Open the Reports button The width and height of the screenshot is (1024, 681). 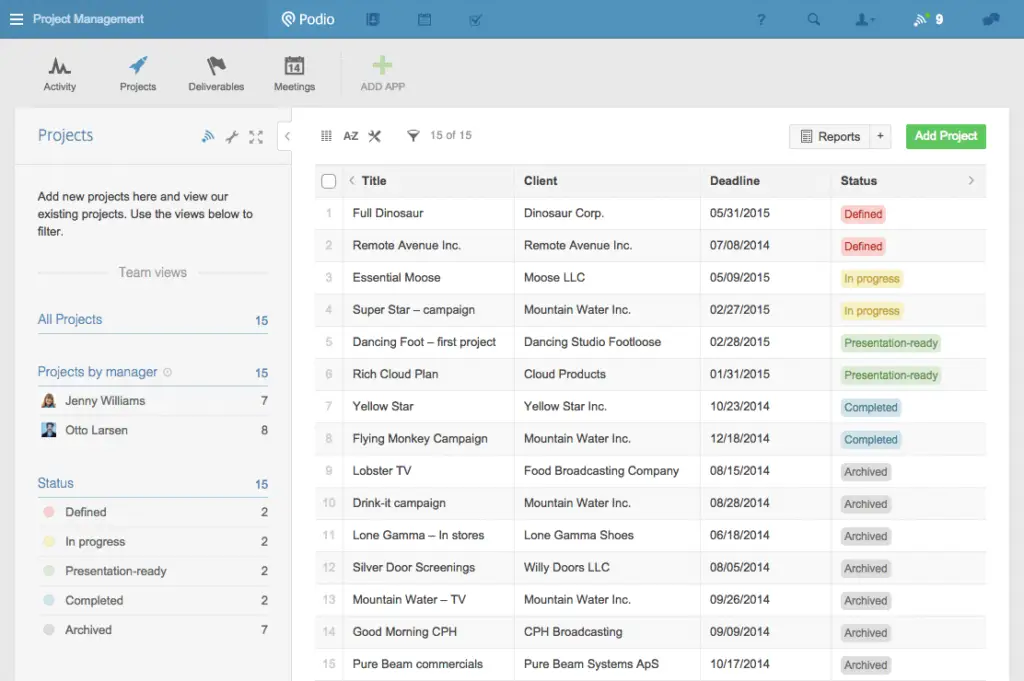829,136
